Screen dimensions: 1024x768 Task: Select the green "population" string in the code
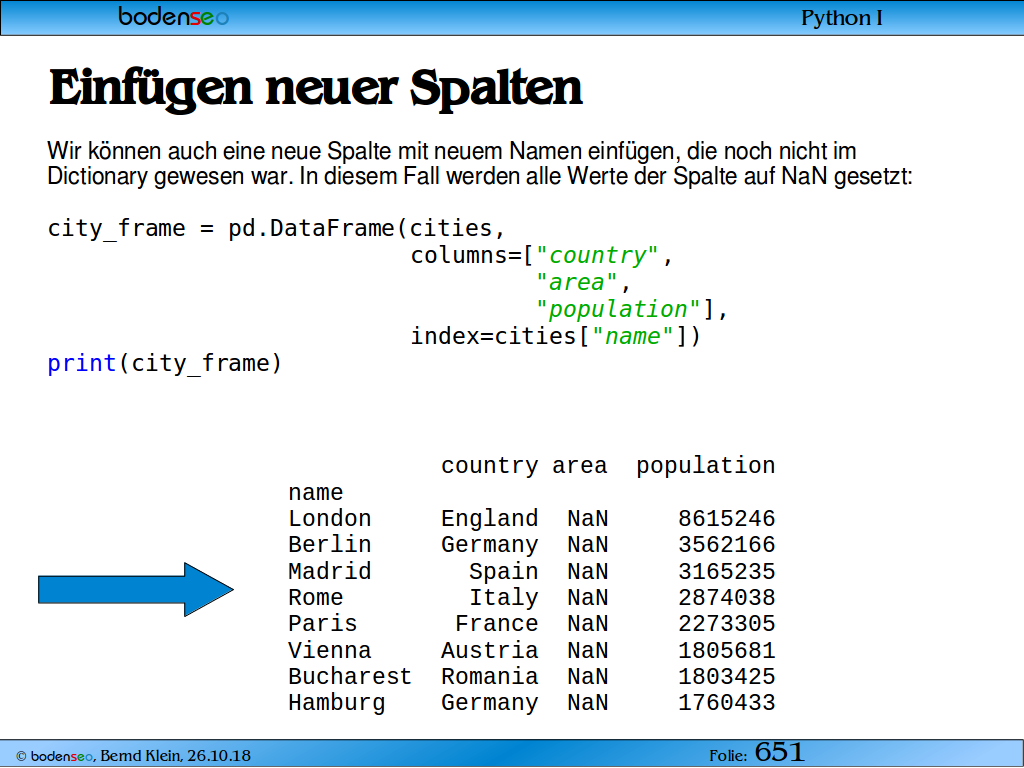[x=618, y=309]
